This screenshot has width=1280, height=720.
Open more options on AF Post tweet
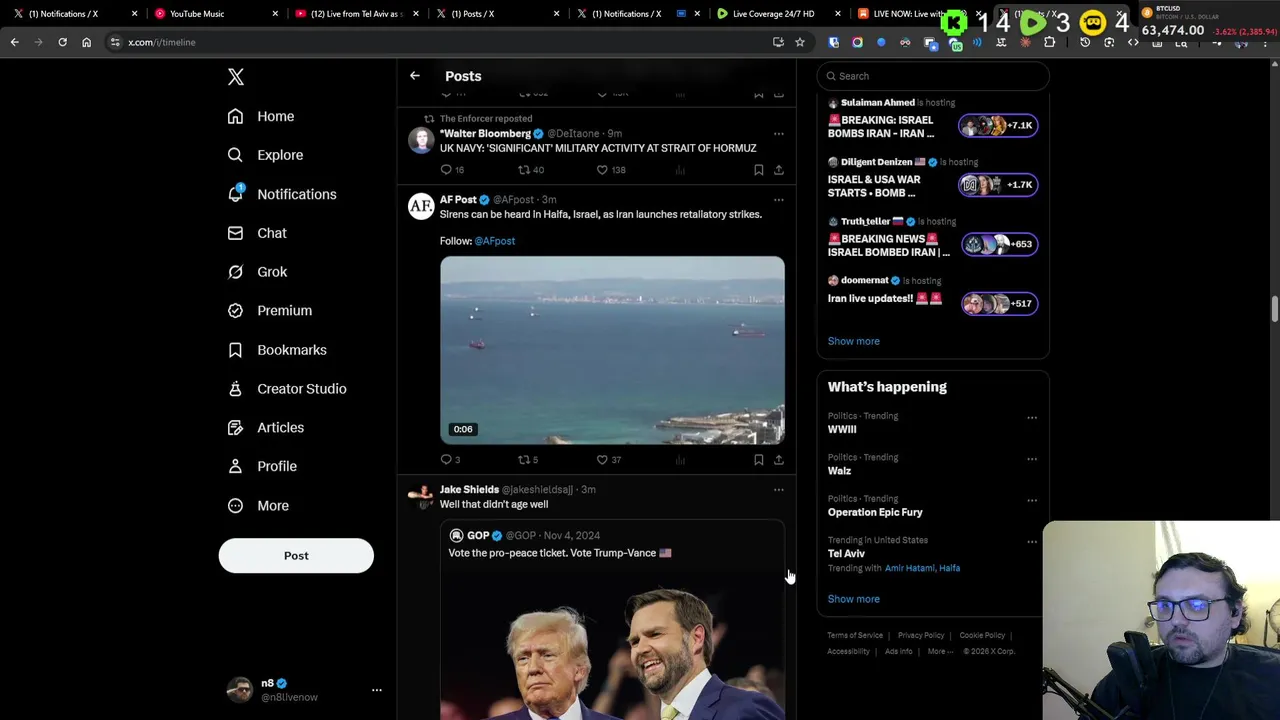point(778,199)
